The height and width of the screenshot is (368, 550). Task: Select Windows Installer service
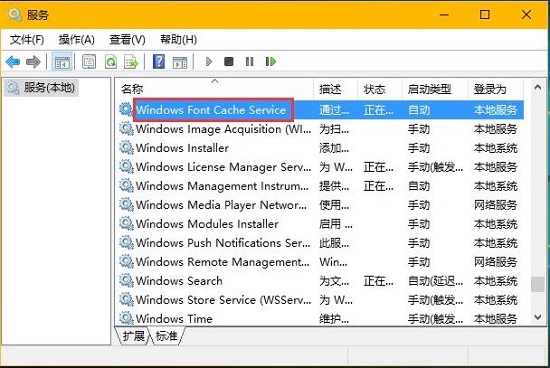321,148
